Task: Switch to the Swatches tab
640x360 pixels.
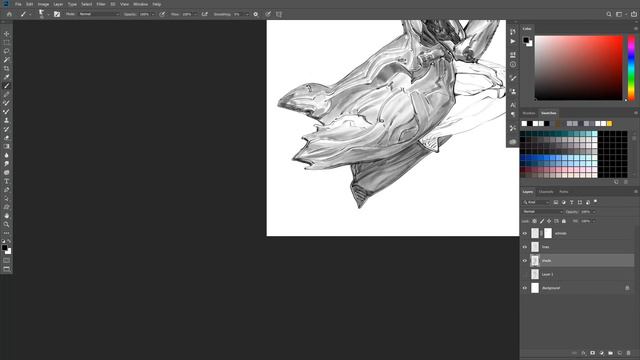Action: pos(549,113)
